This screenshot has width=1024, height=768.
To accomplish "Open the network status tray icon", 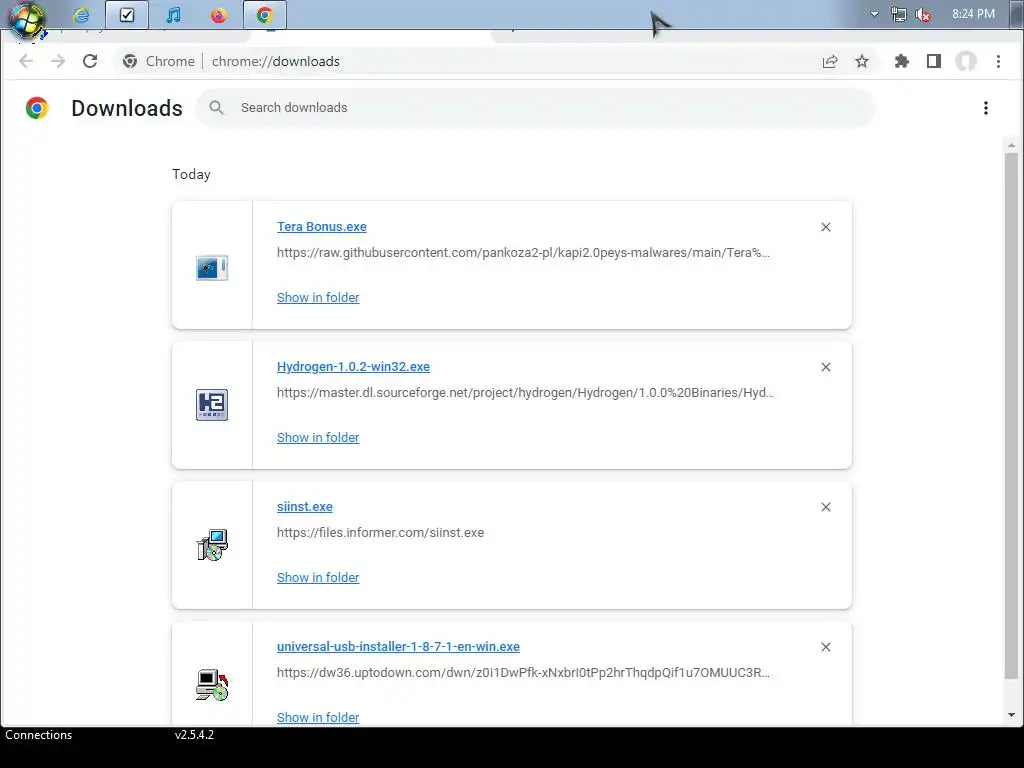I will point(899,14).
